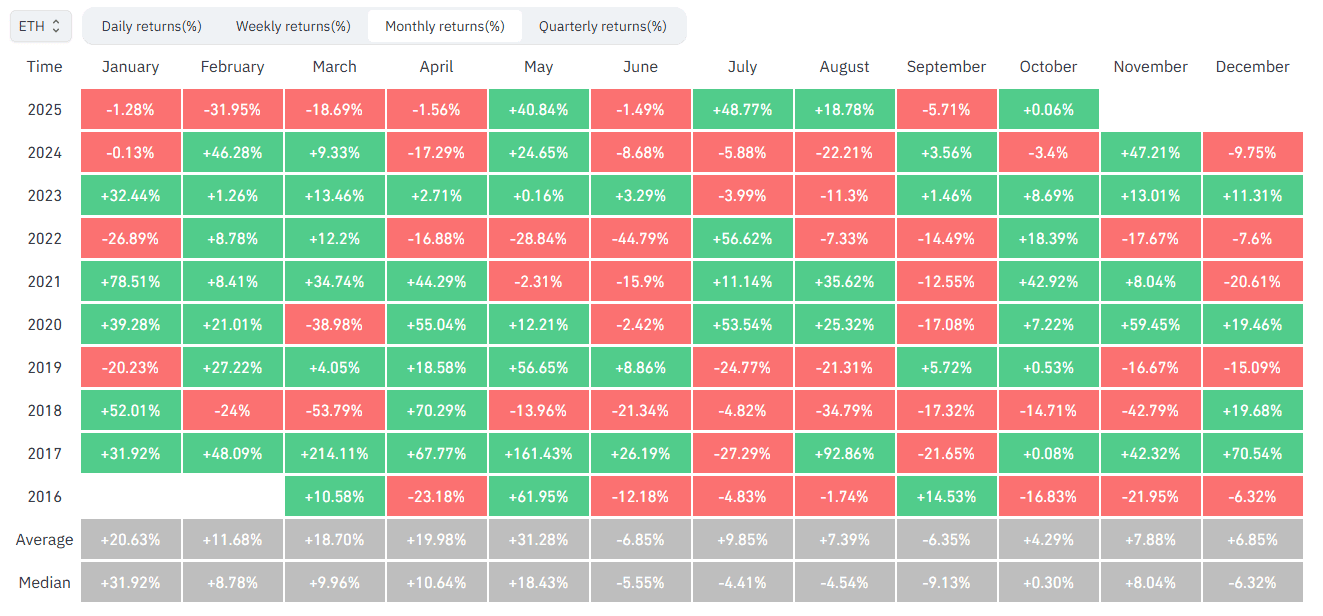
Task: Select the Monthly returns(%) tab
Action: [445, 26]
